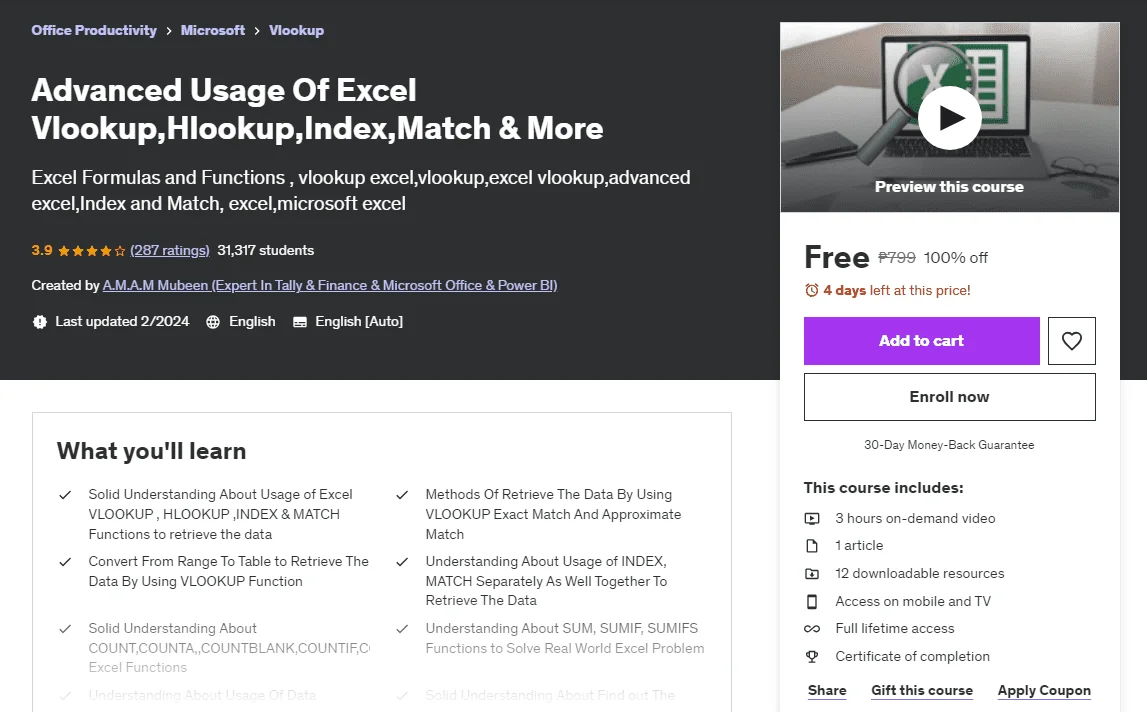Go to Microsoft breadcrumb category
This screenshot has width=1147, height=712.
[213, 30]
